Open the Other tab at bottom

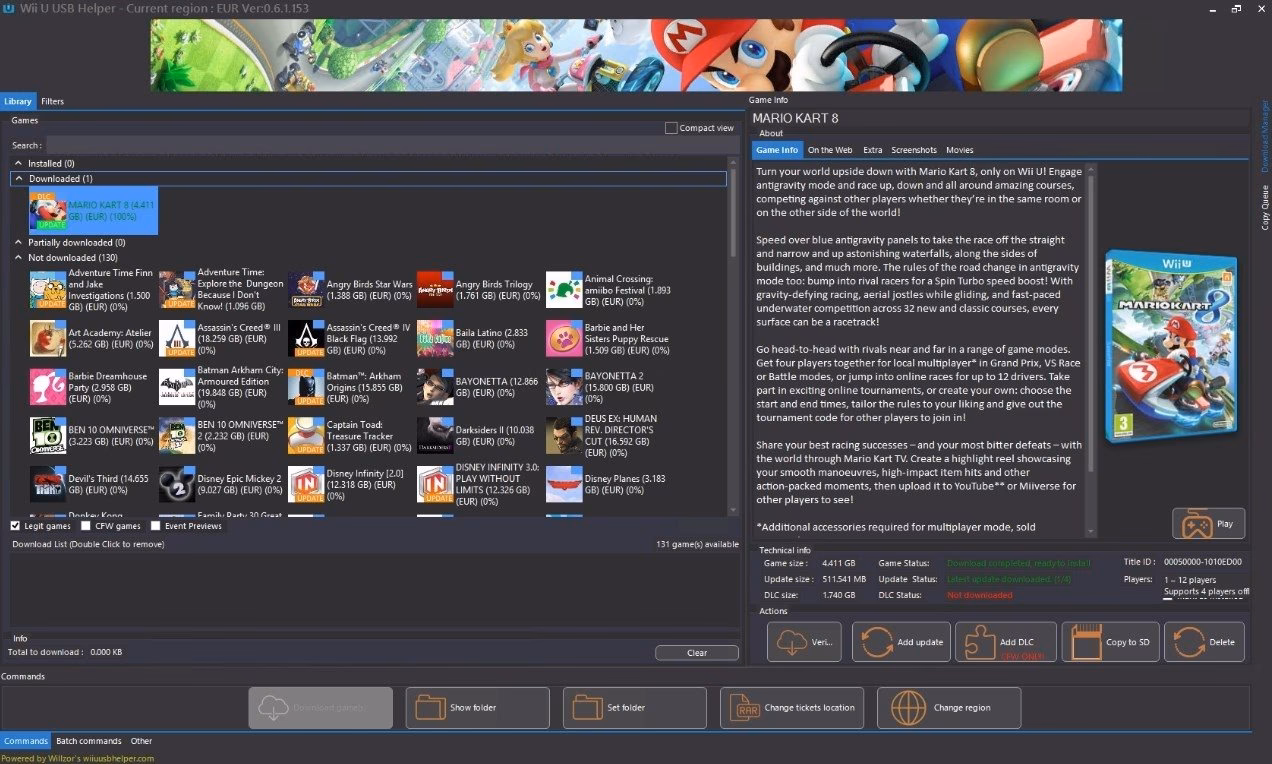(142, 741)
